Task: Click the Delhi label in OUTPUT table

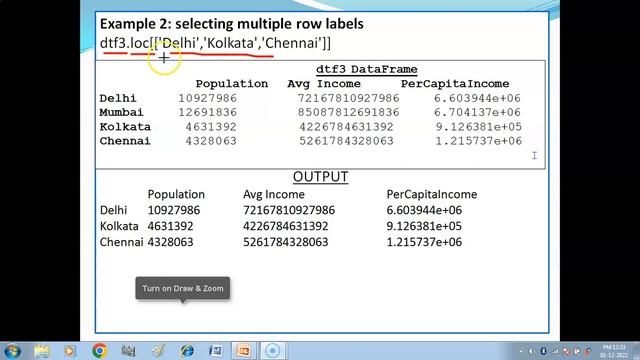Action: point(113,210)
